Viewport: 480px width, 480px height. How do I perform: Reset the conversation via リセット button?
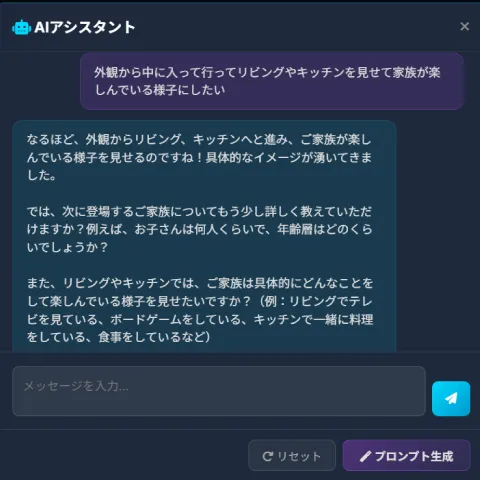[292, 455]
